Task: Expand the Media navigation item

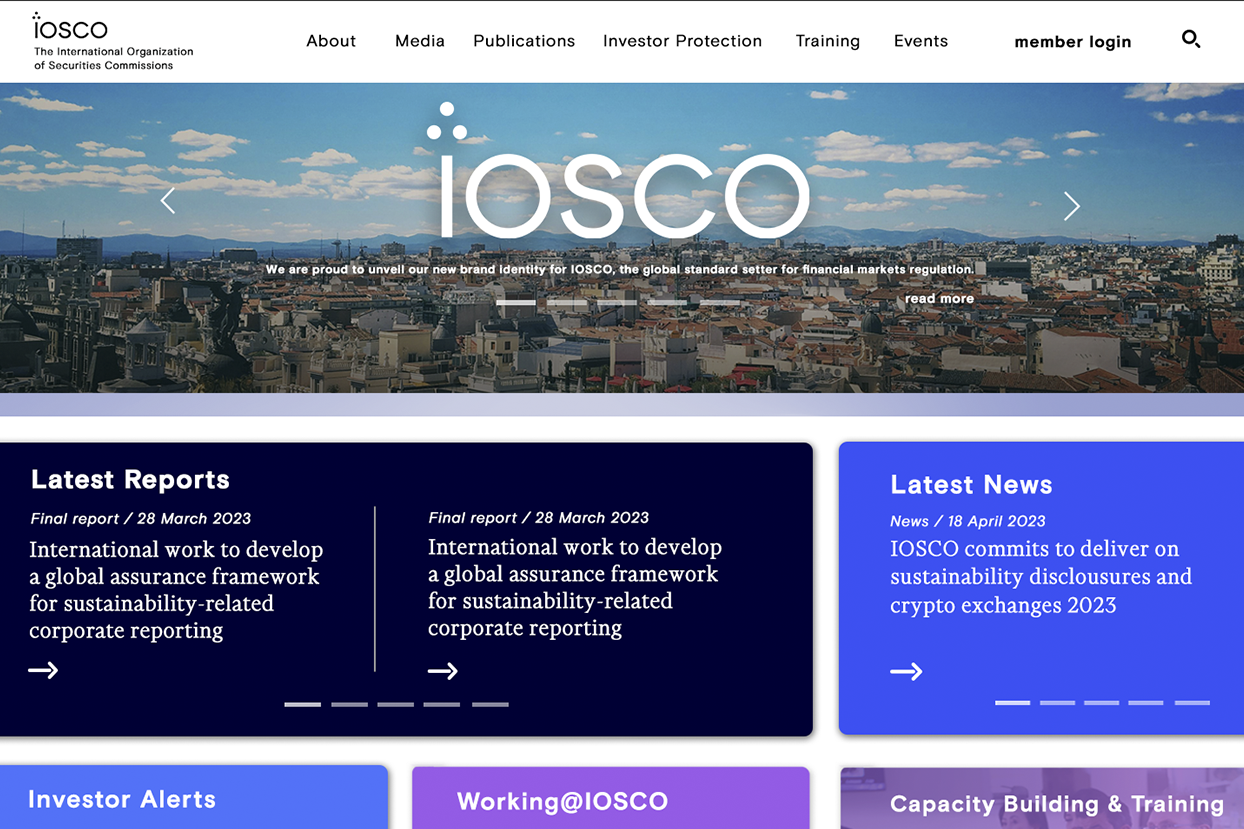Action: [419, 41]
